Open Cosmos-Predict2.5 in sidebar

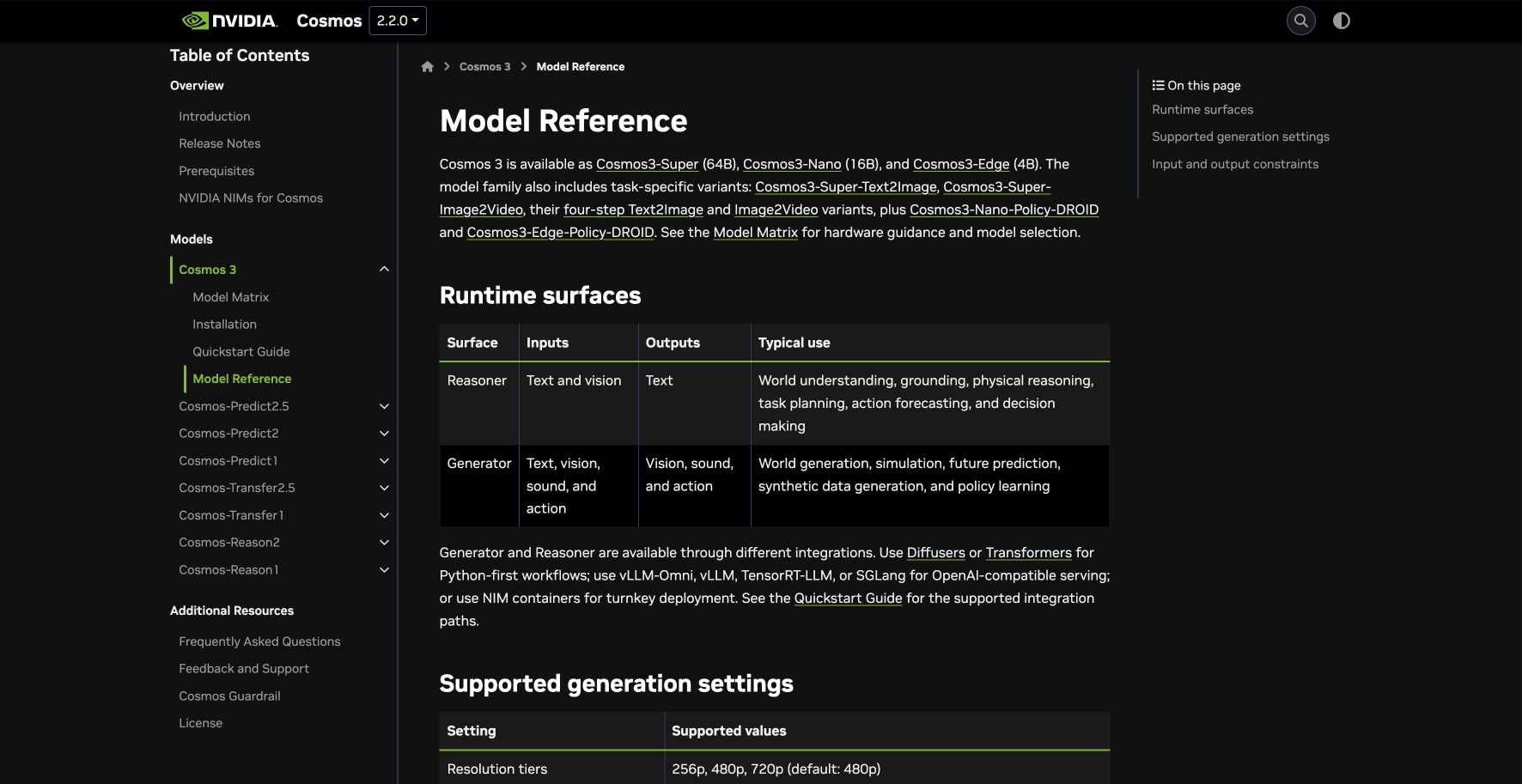234,406
